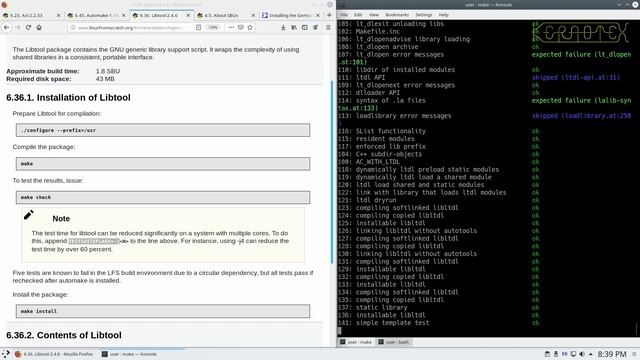This screenshot has width=640, height=360.
Task: Open Konsole Settings menu
Action: point(424,15)
